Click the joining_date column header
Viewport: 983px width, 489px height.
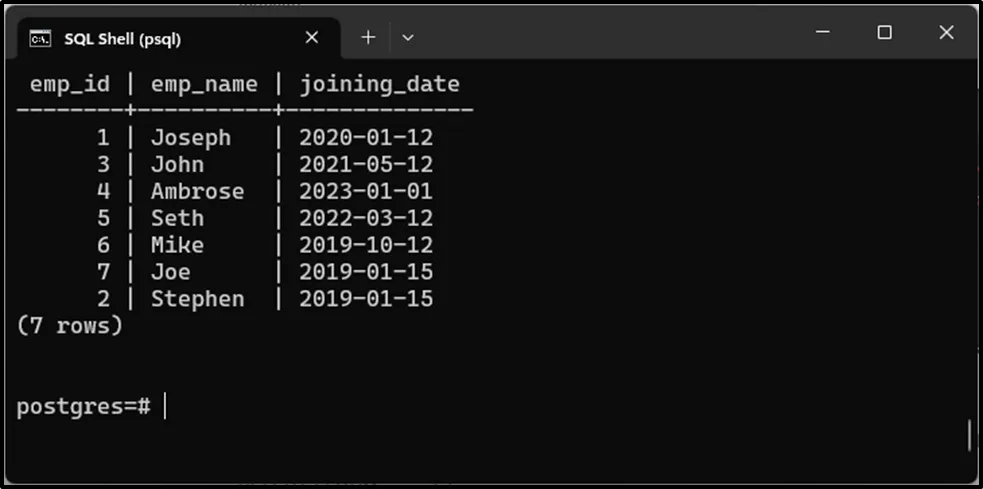pyautogui.click(x=379, y=84)
